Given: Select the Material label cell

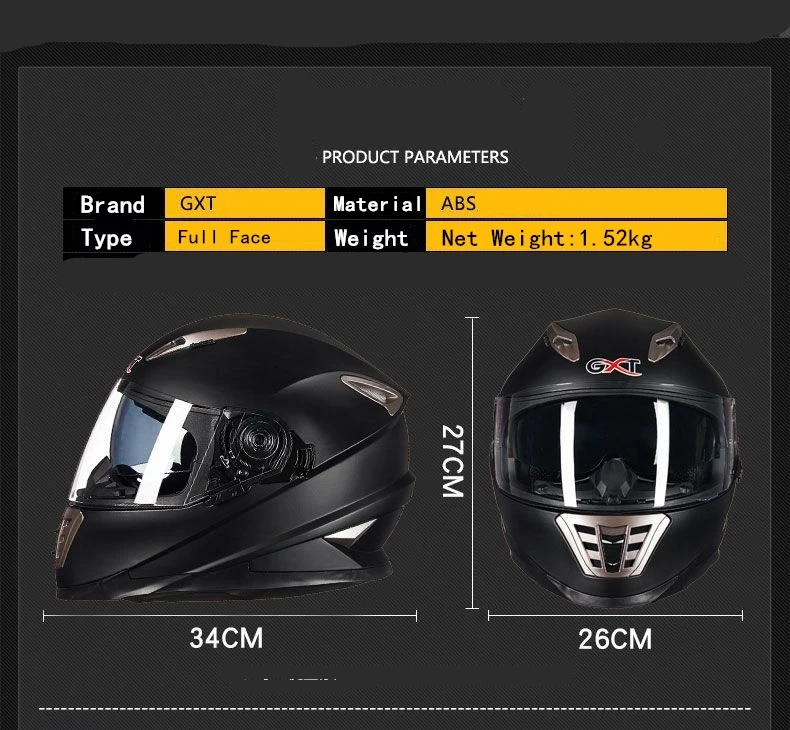Looking at the screenshot, I should (x=376, y=204).
